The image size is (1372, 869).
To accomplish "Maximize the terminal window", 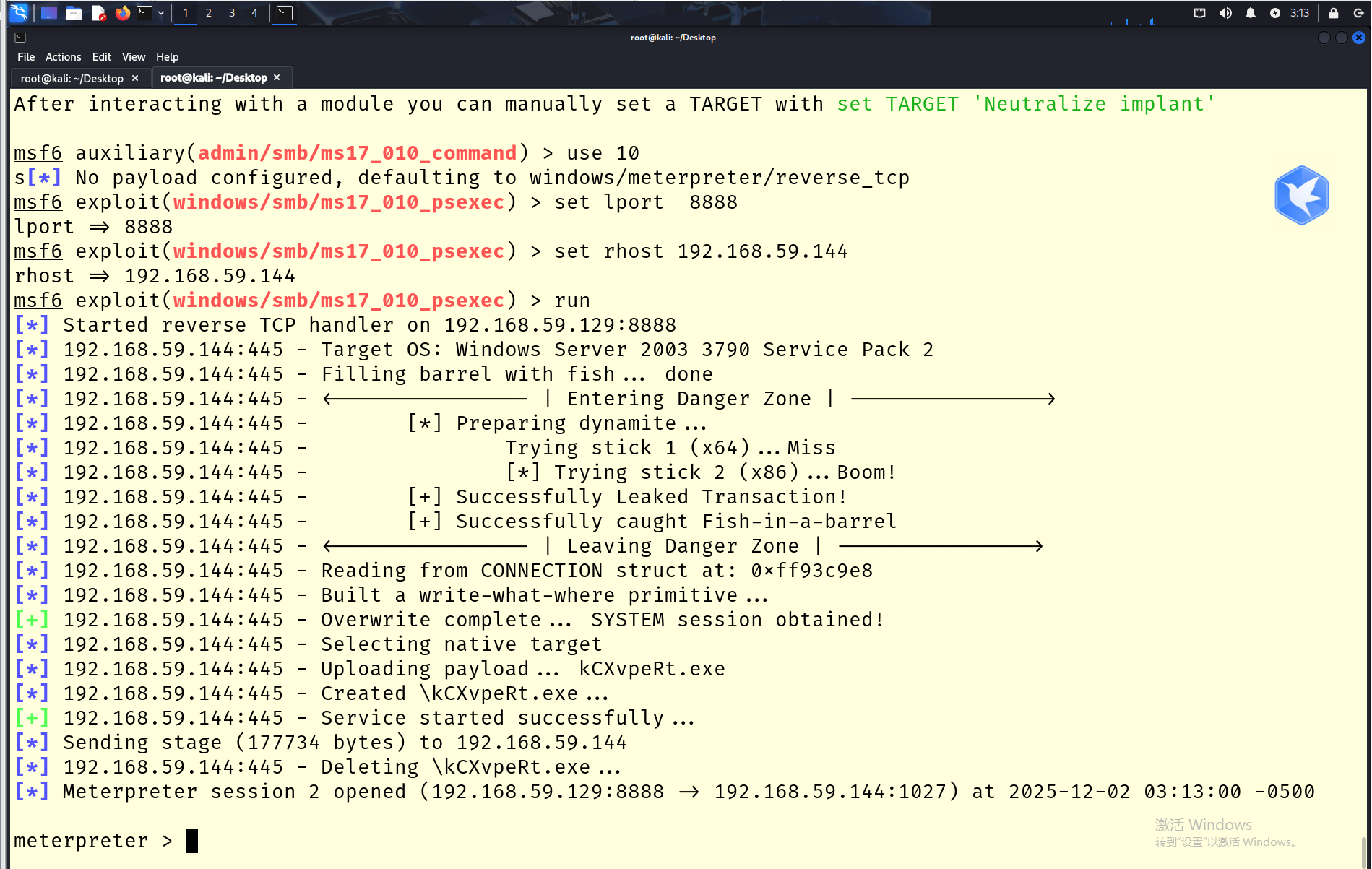I will point(1342,38).
